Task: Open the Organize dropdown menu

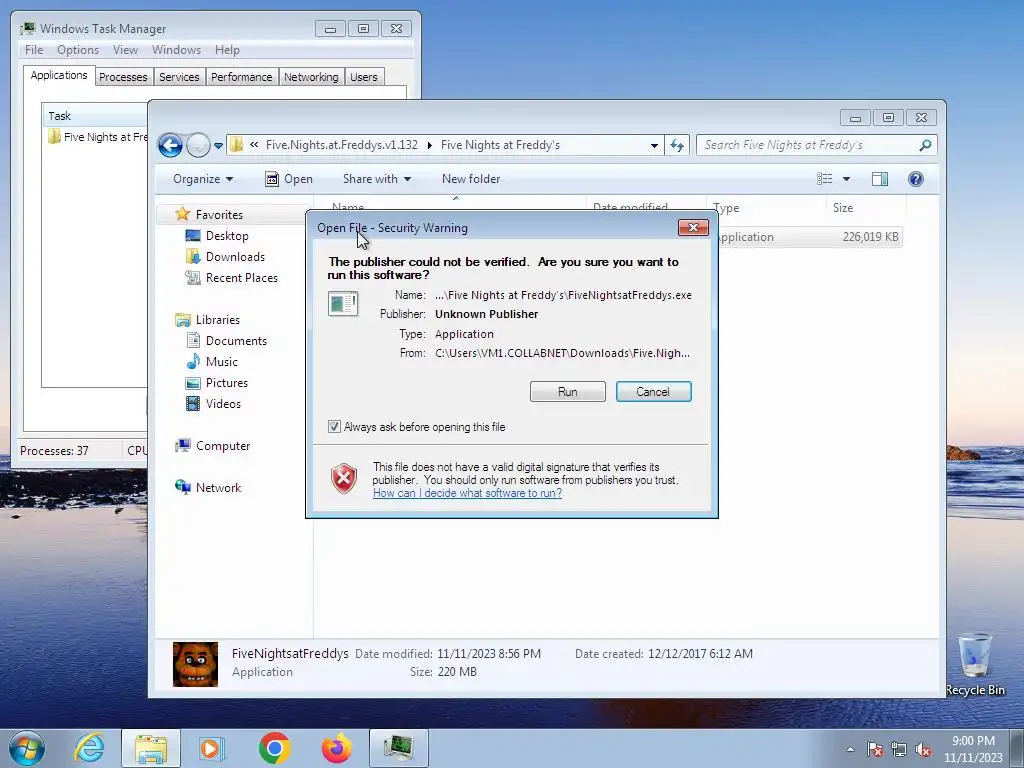Action: tap(202, 179)
